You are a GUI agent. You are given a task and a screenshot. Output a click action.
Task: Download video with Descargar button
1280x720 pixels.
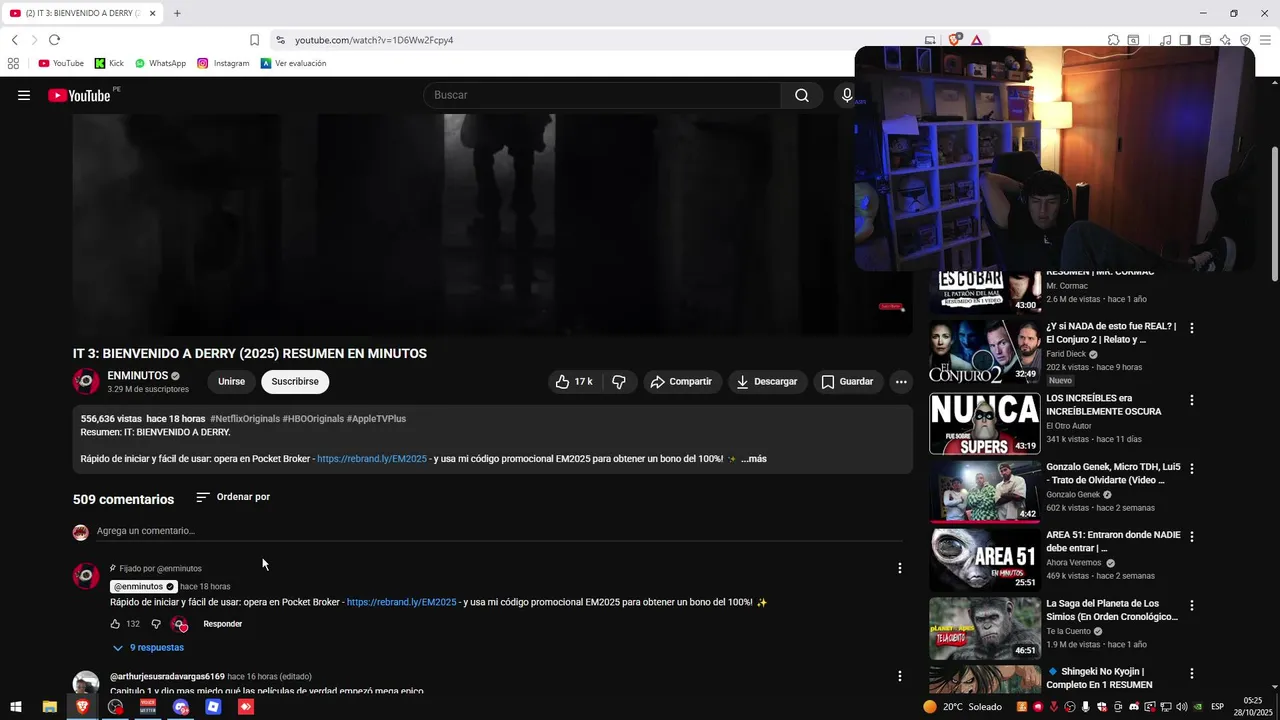coord(767,382)
